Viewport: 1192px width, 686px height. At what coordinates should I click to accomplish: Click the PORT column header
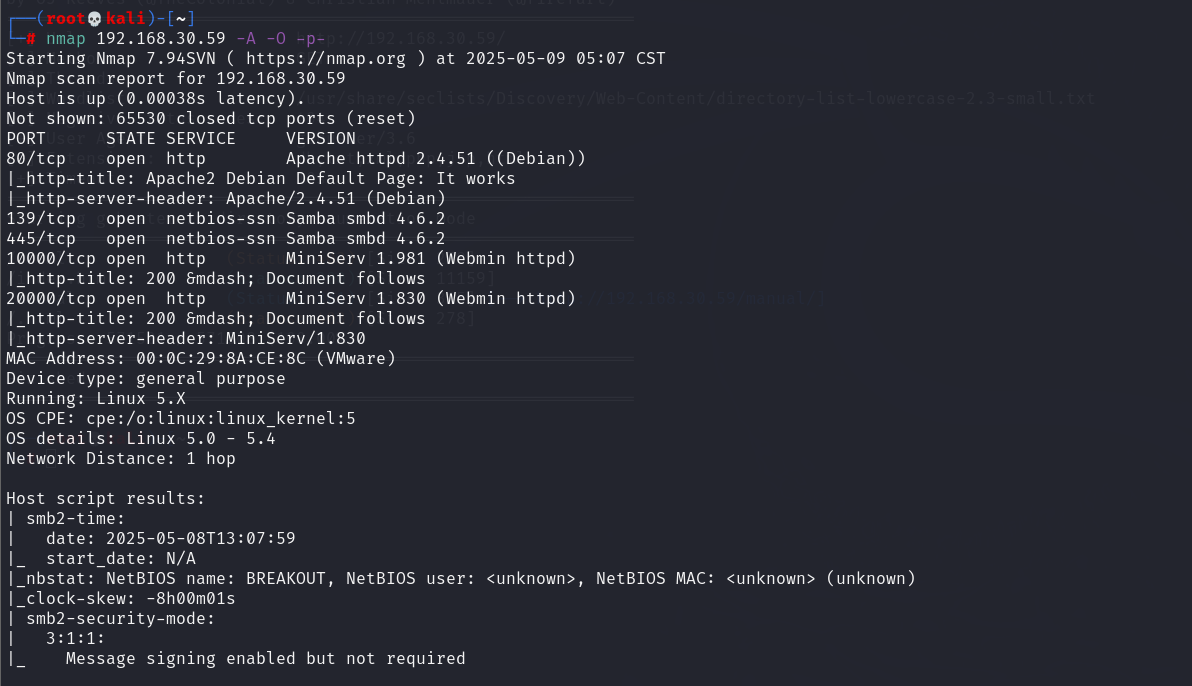click(x=26, y=138)
